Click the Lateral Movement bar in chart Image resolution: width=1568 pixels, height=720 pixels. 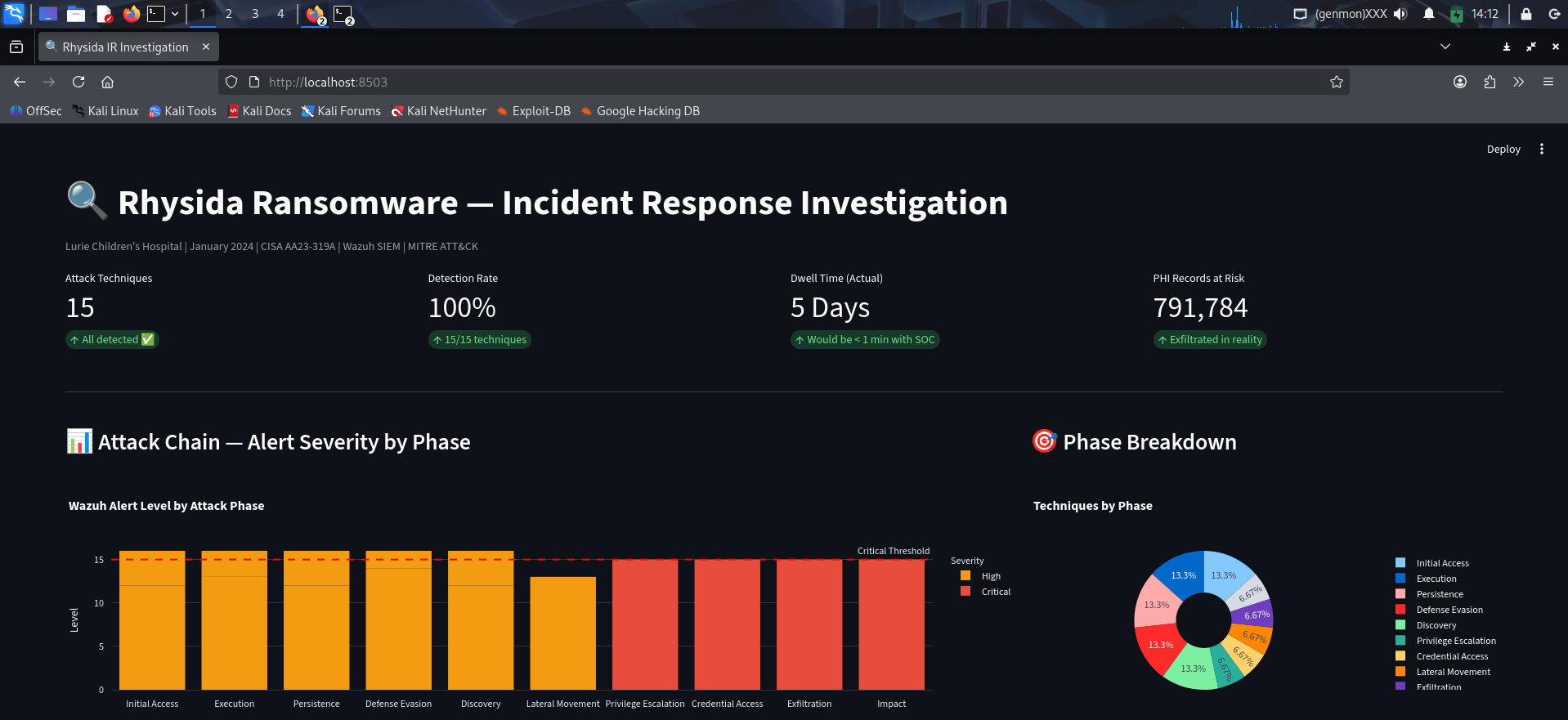click(x=562, y=633)
